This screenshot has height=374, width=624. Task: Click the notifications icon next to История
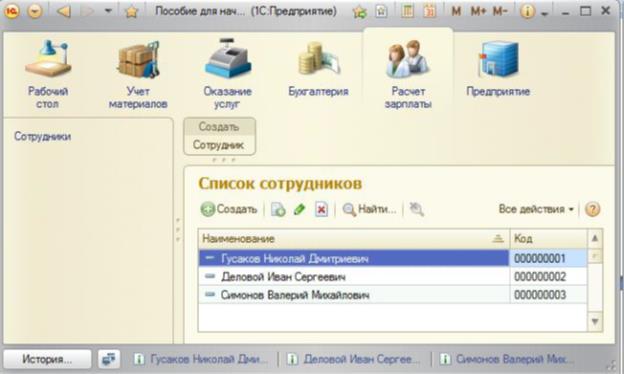pyautogui.click(x=109, y=359)
